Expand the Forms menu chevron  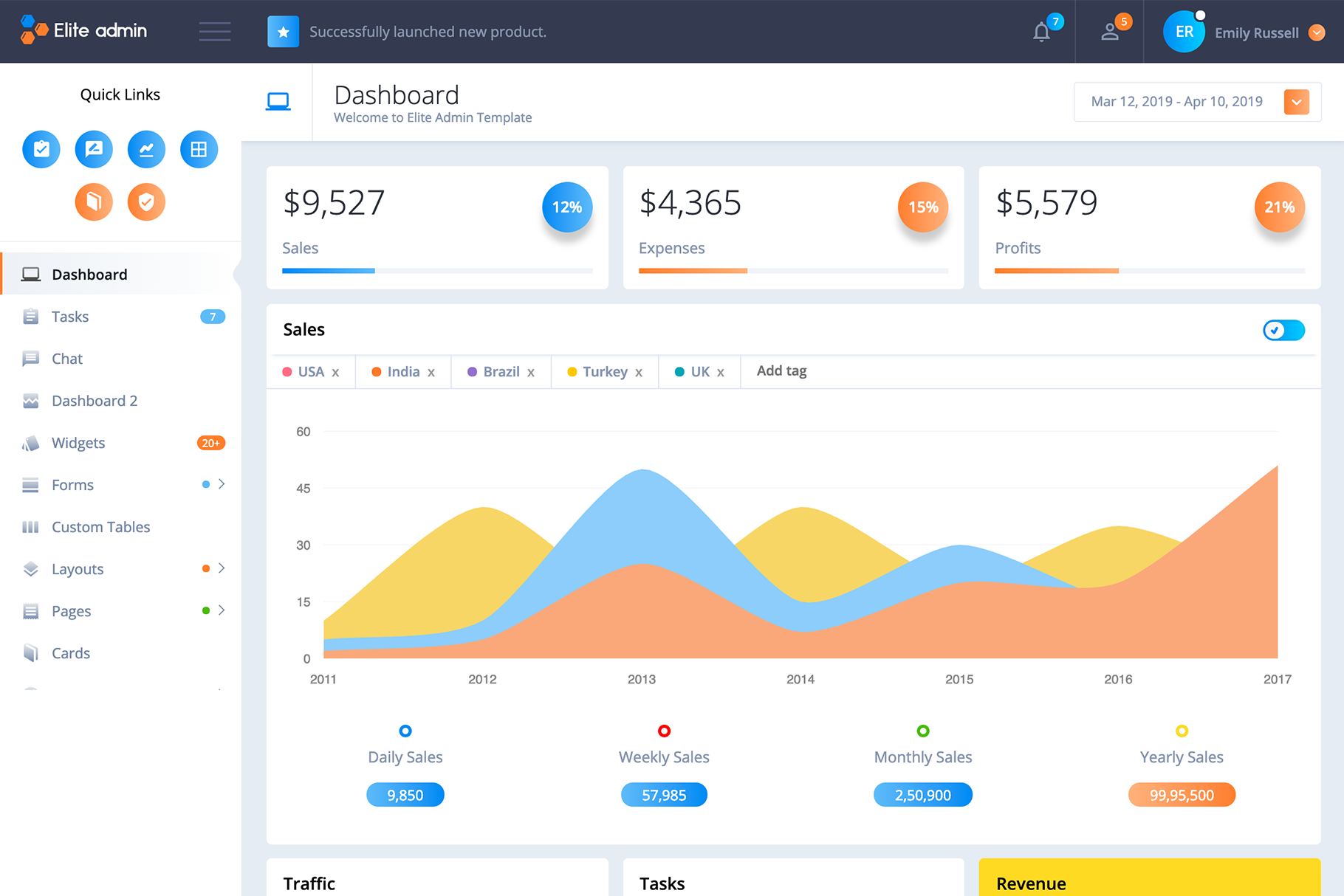[222, 484]
